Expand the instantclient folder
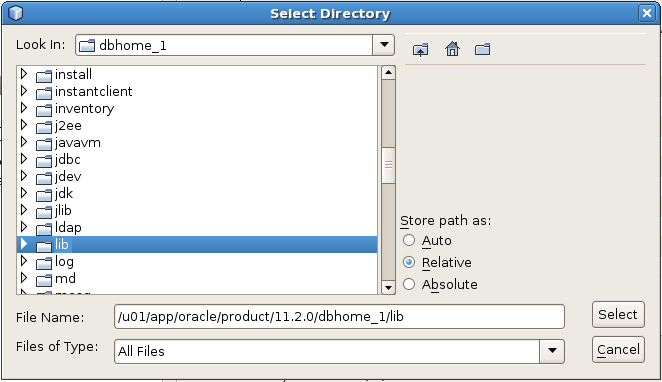 tap(24, 91)
